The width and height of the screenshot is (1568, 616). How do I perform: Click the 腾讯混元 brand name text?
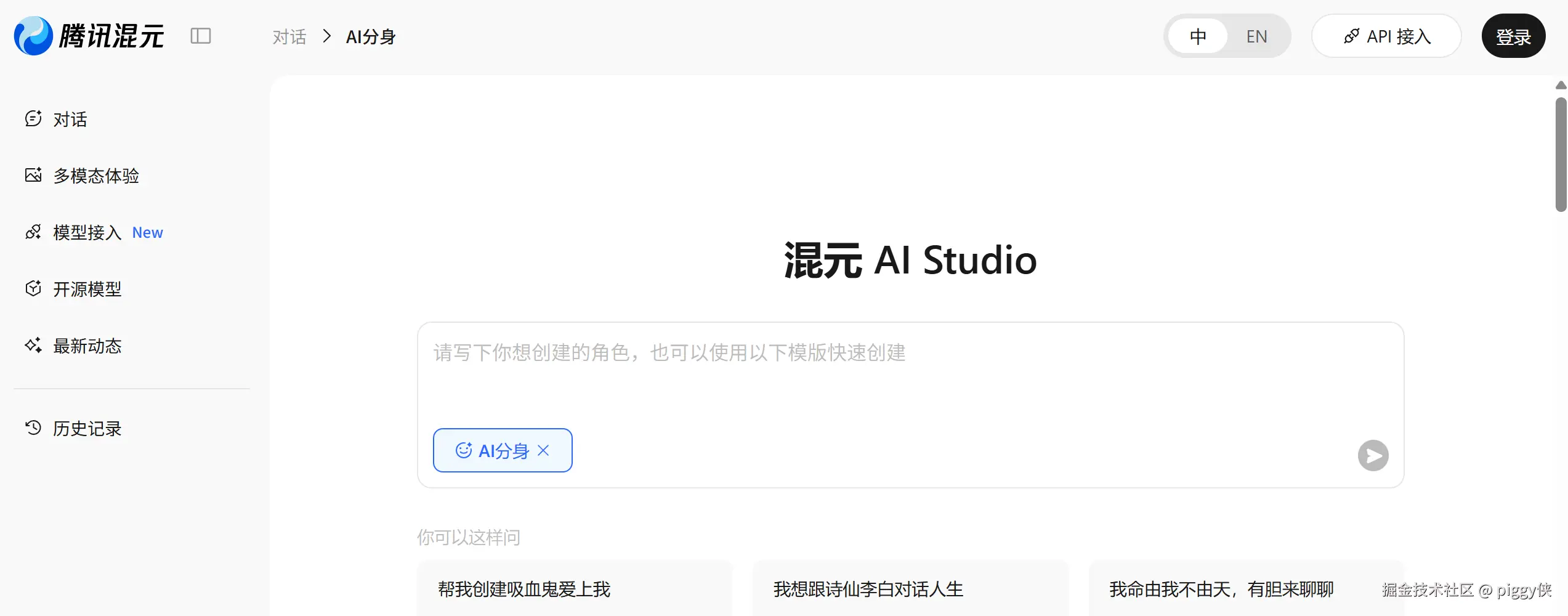tap(111, 36)
